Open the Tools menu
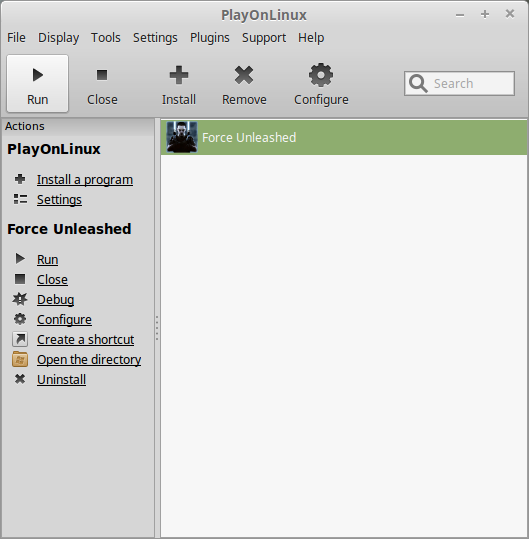 tap(106, 37)
